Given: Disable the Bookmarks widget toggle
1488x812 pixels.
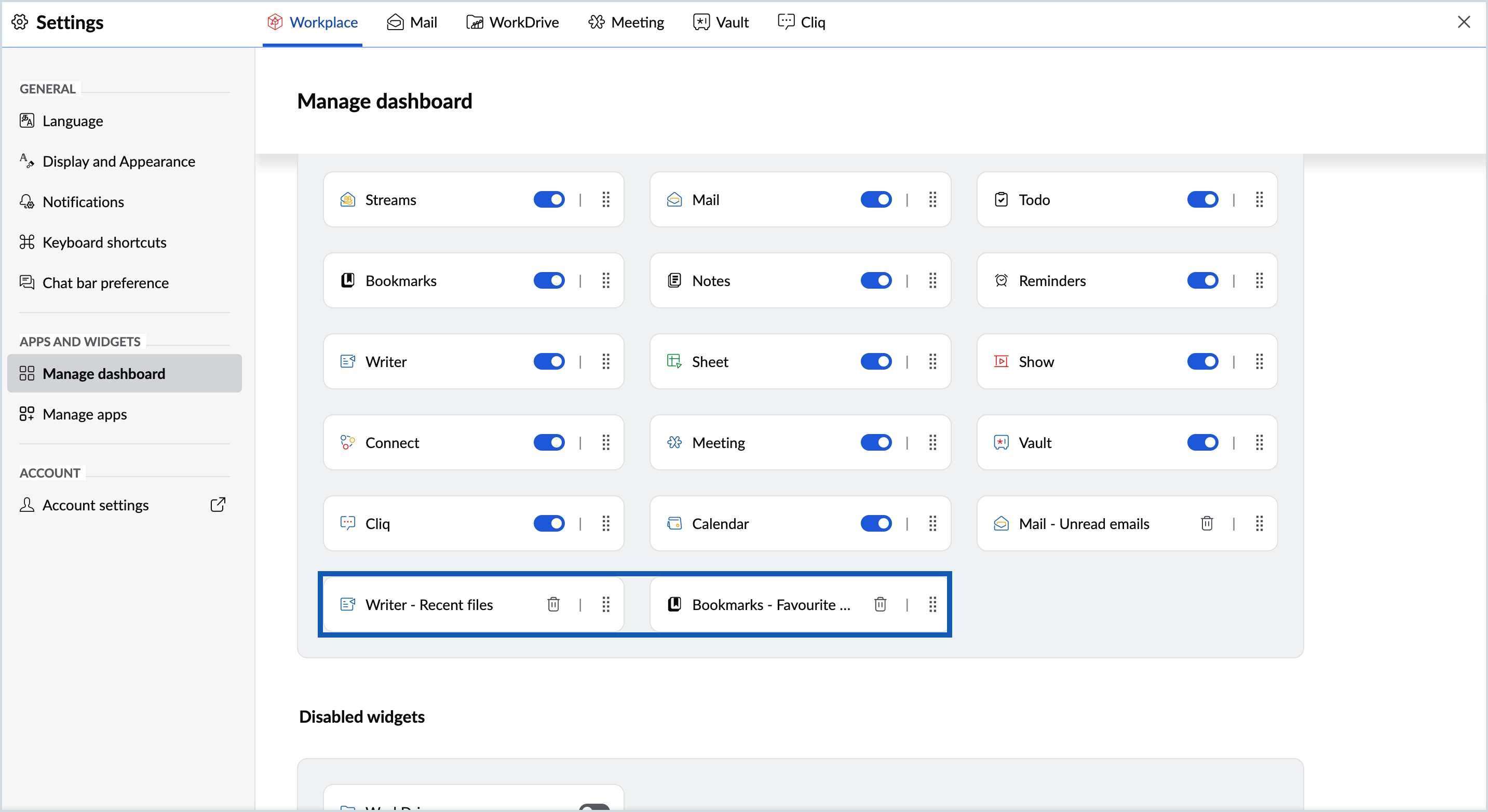Looking at the screenshot, I should (x=549, y=281).
